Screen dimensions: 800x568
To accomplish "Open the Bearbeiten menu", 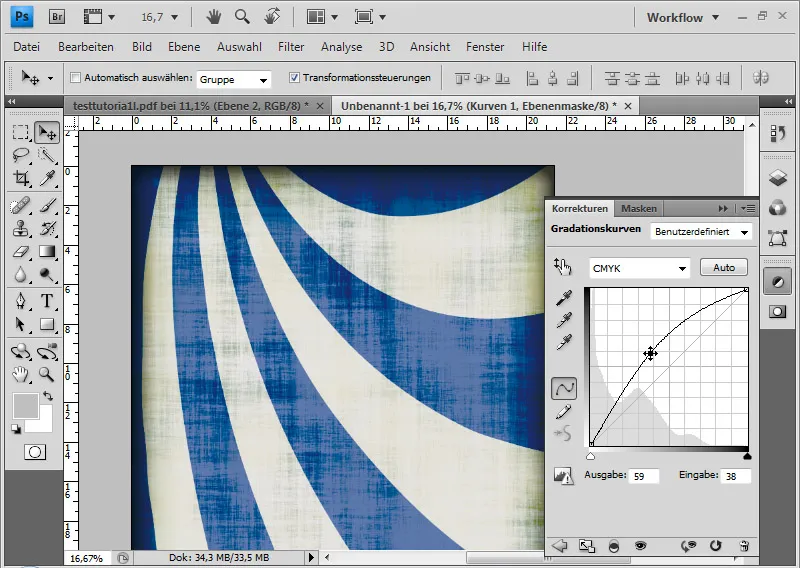I will pos(86,47).
